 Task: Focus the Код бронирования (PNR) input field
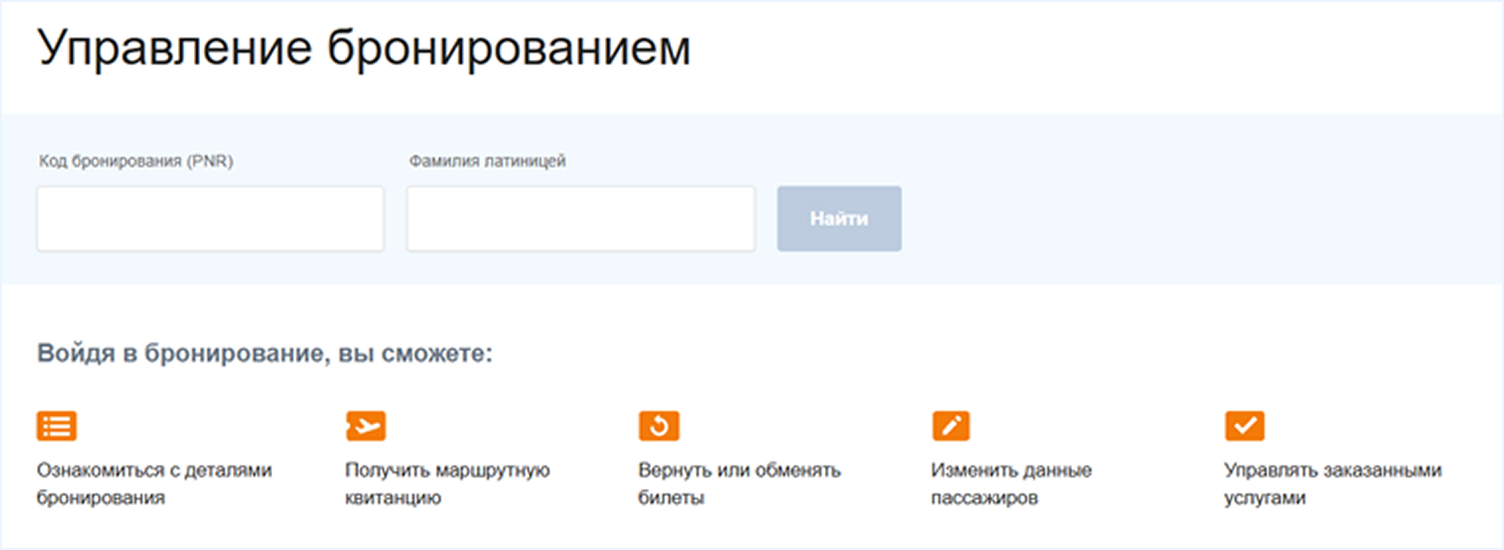(211, 218)
